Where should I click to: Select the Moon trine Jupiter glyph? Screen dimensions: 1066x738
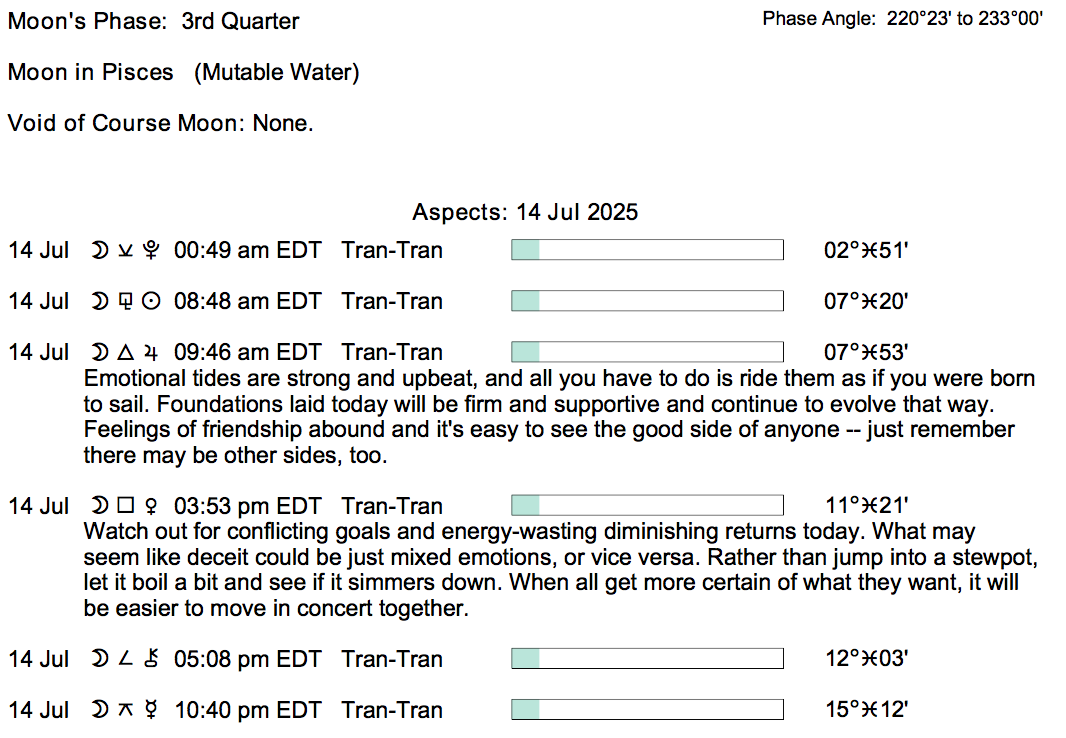coord(126,352)
